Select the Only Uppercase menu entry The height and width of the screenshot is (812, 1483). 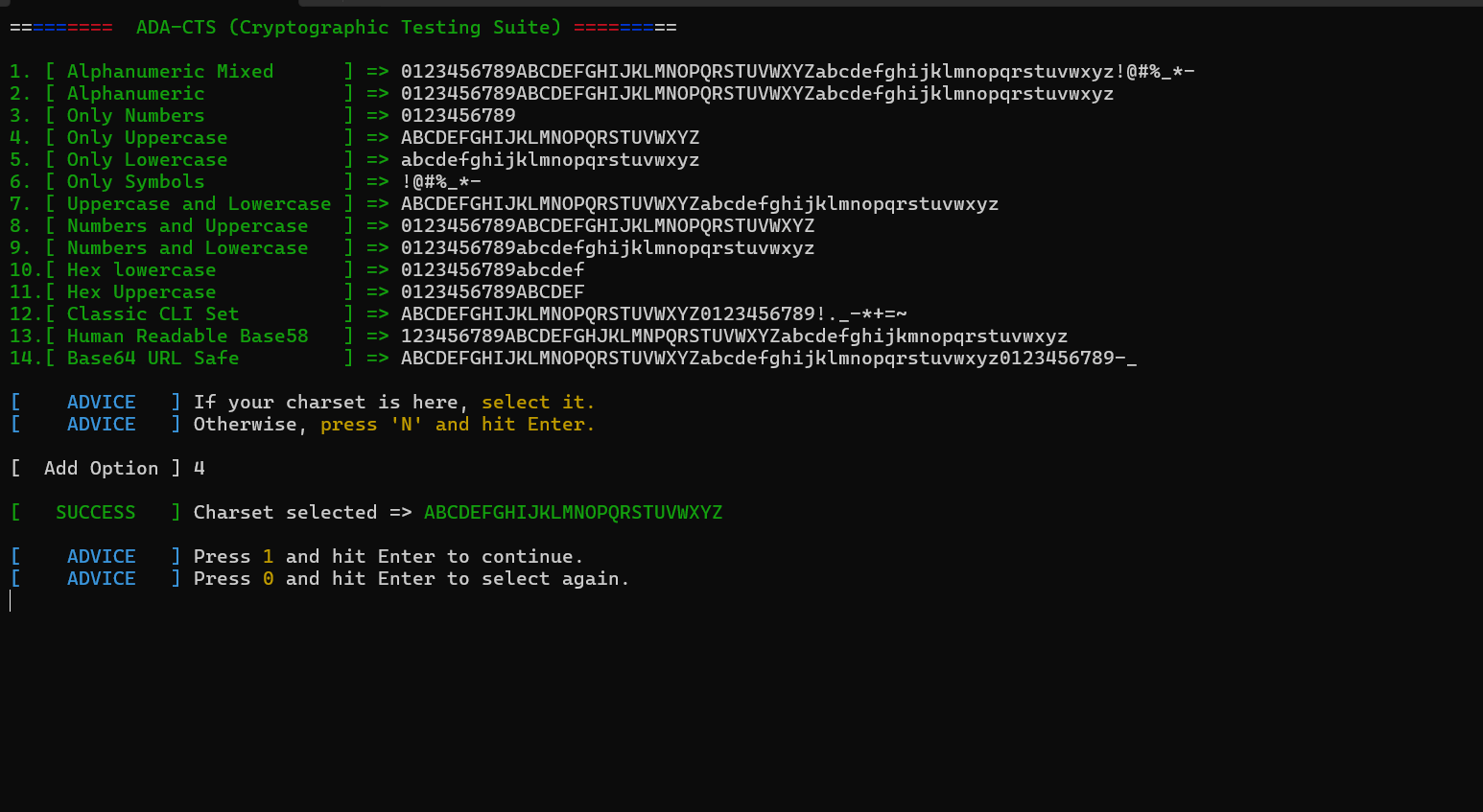point(355,138)
